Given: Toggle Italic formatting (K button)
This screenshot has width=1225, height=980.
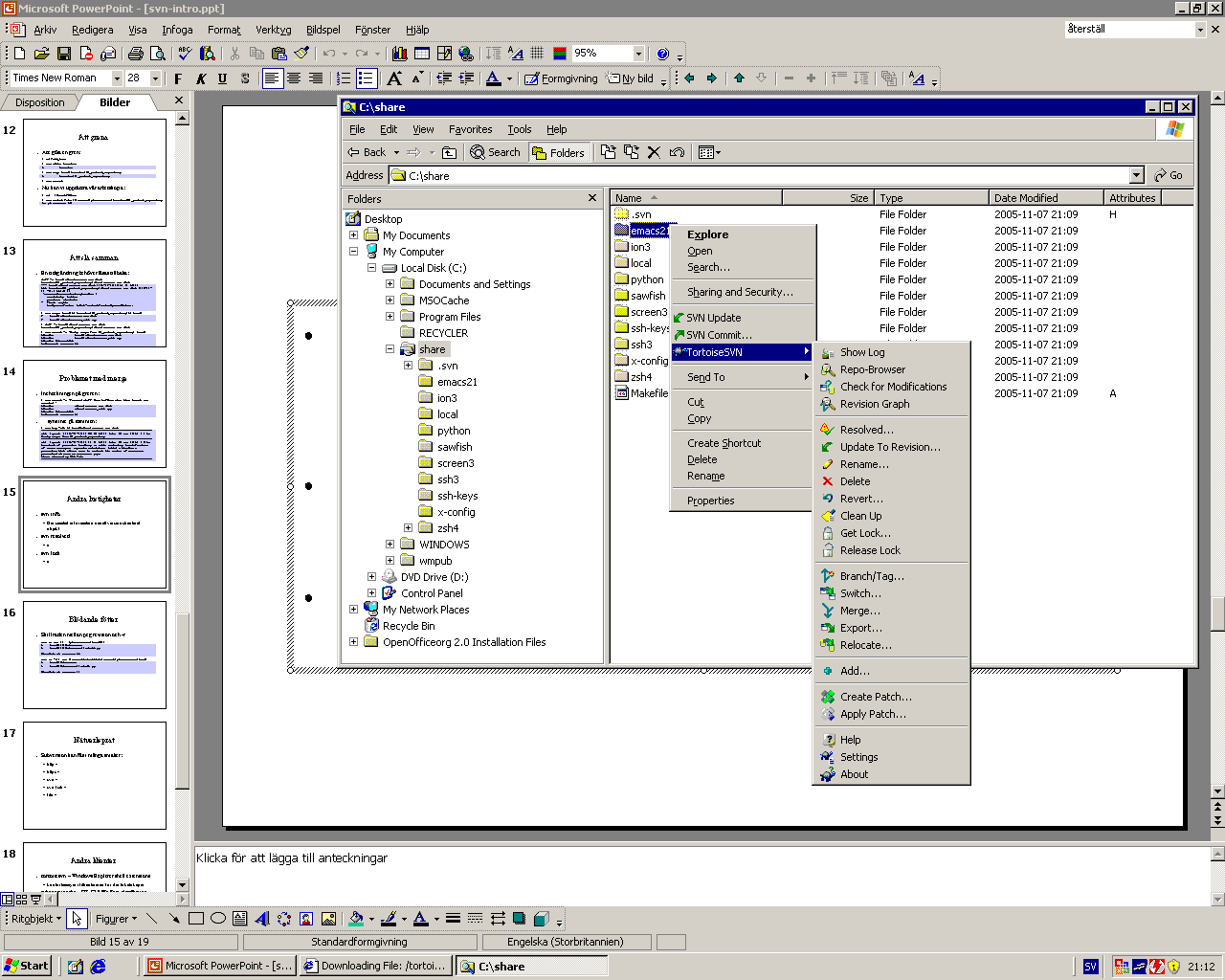Looking at the screenshot, I should (201, 78).
